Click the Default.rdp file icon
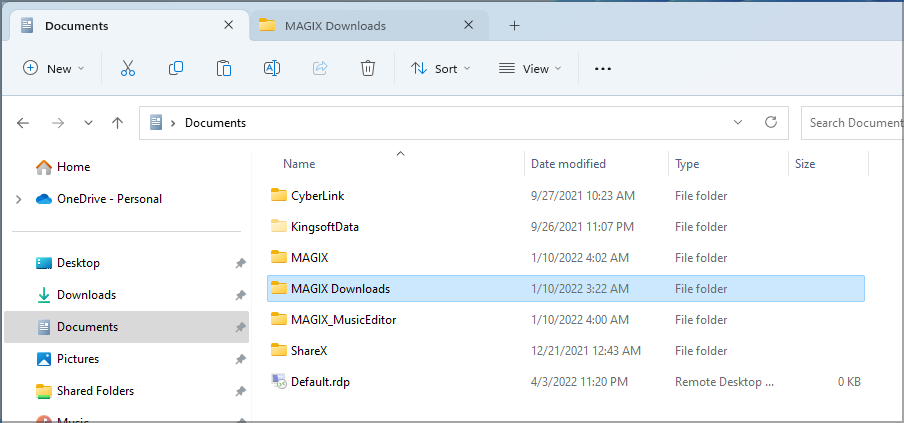 point(279,382)
